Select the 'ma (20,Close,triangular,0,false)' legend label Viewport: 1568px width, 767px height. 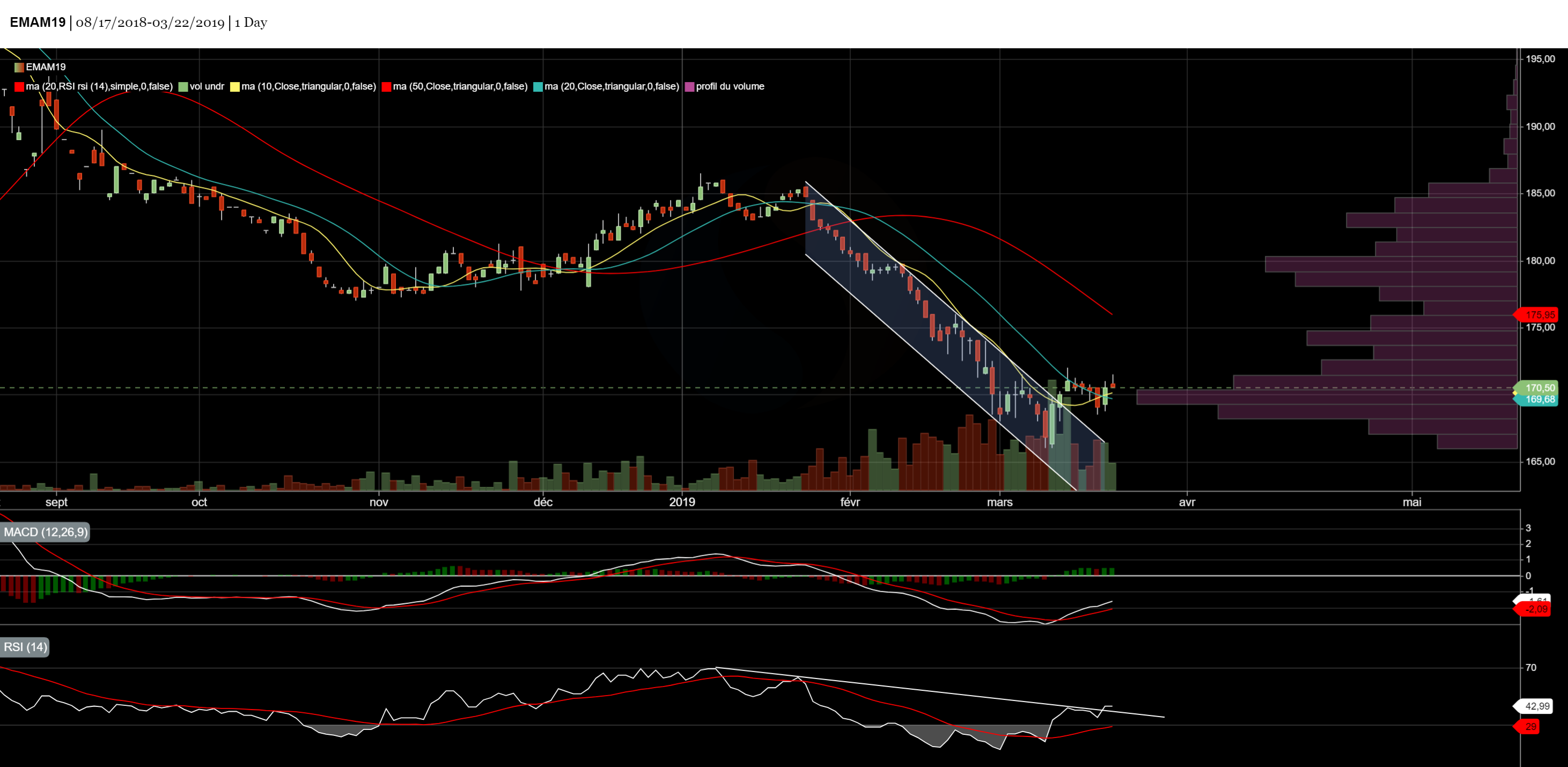(x=612, y=86)
